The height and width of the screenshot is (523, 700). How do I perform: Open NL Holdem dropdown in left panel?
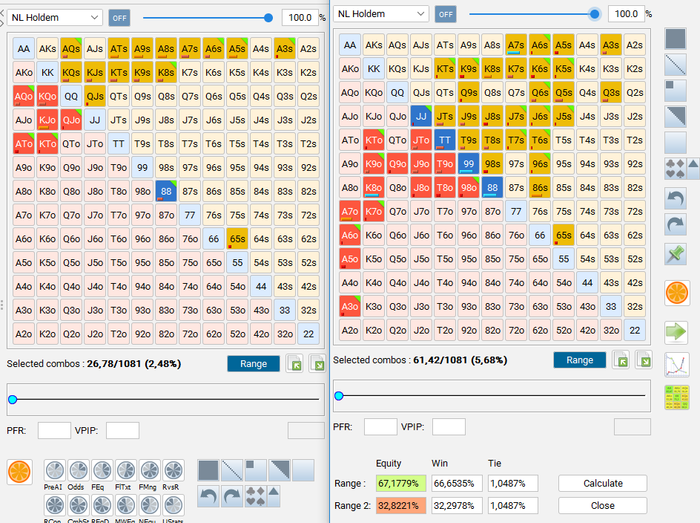point(55,18)
